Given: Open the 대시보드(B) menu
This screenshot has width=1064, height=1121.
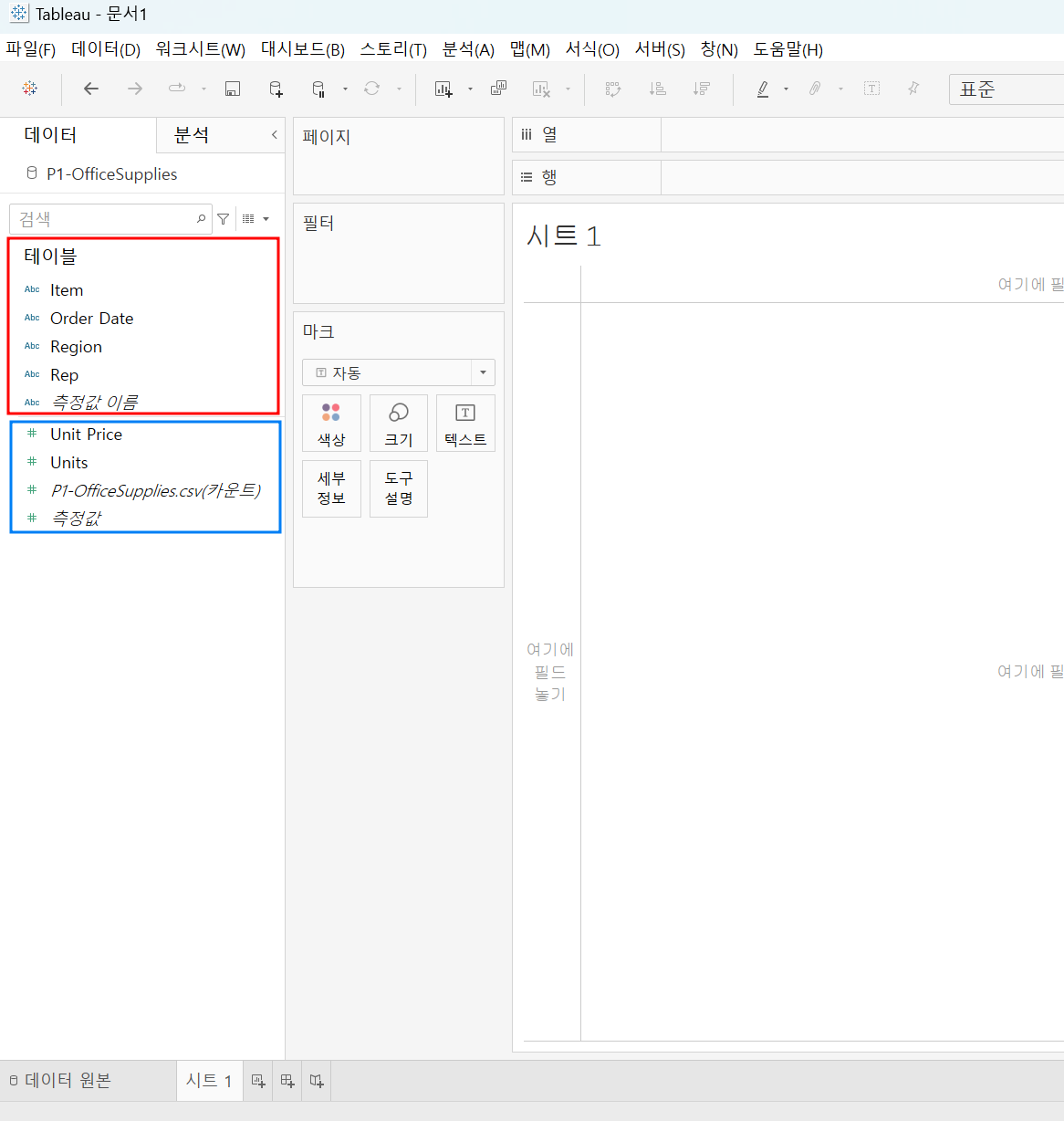Looking at the screenshot, I should [x=303, y=49].
